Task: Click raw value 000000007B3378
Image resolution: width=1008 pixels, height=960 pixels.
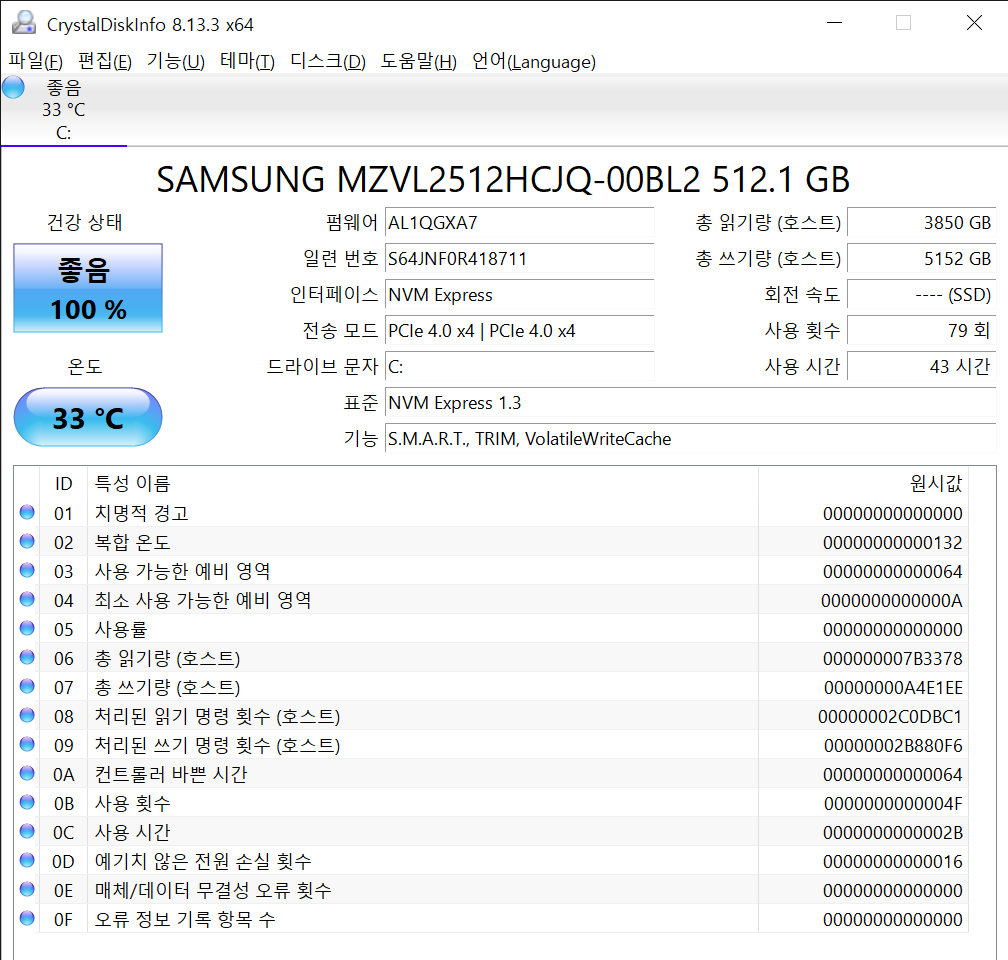Action: pos(892,658)
